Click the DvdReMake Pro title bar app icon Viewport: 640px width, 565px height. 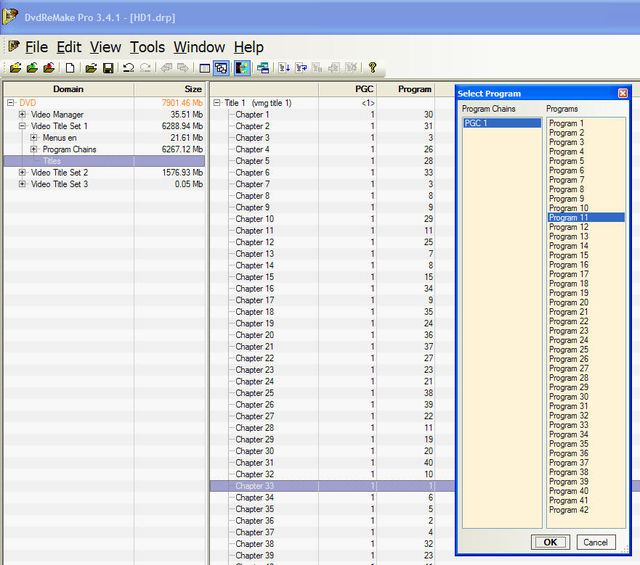(9, 16)
